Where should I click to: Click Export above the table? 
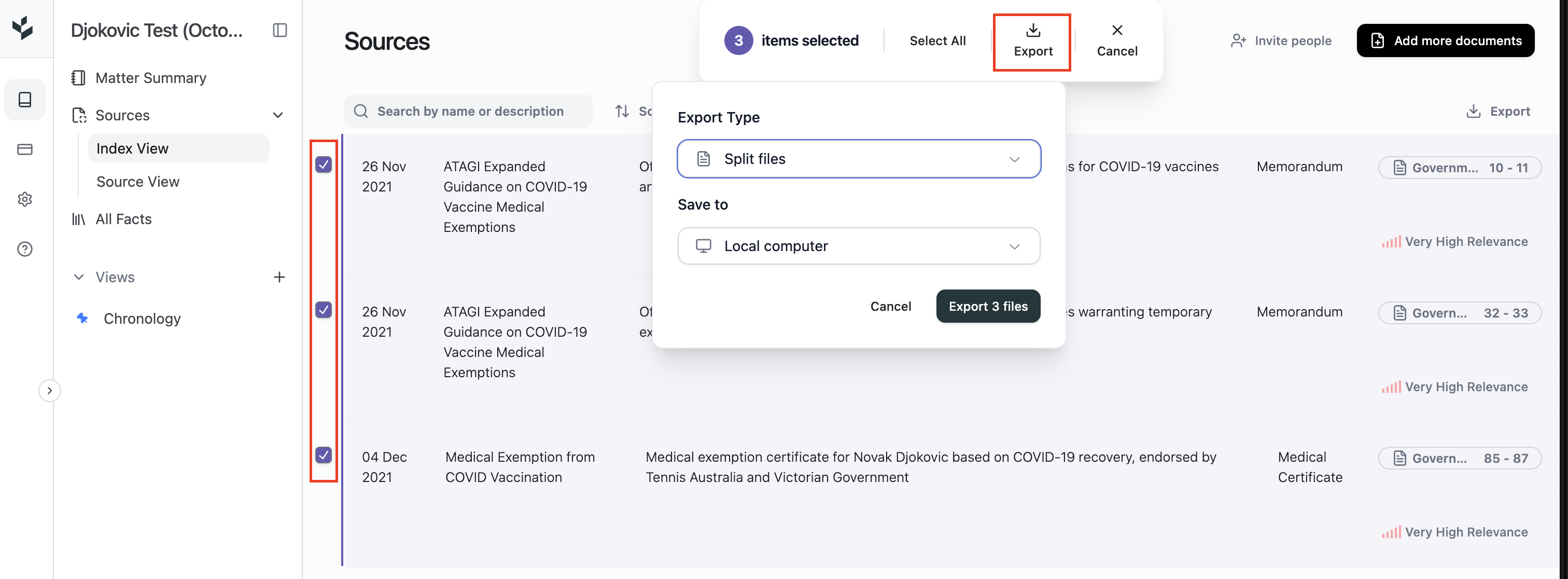(1498, 111)
